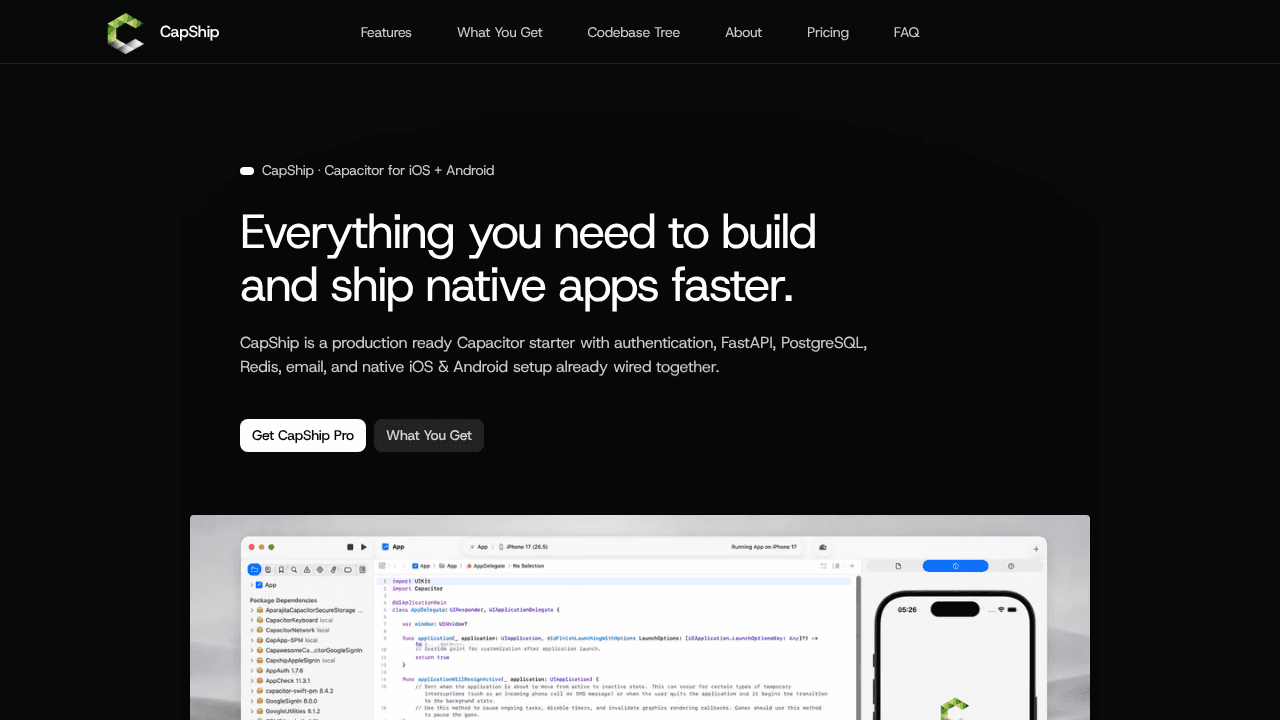This screenshot has width=1280, height=720.
Task: Click the tagline "CapShip · Capacitor for iOS + Android"
Action: point(378,170)
